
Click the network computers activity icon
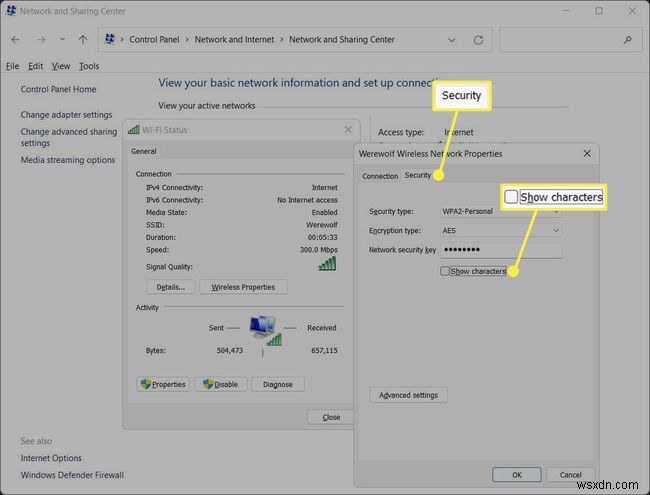pos(263,329)
